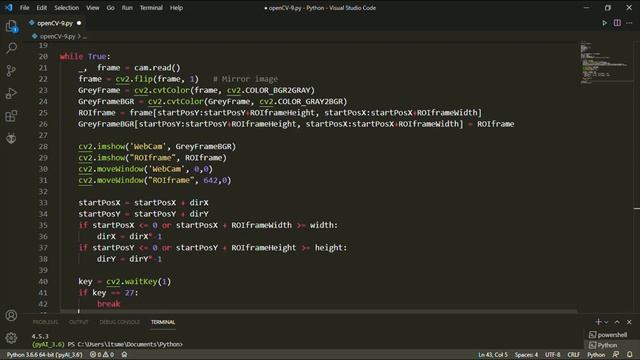The width and height of the screenshot is (640, 360).
Task: Run Python file with play icon
Action: pos(604,23)
